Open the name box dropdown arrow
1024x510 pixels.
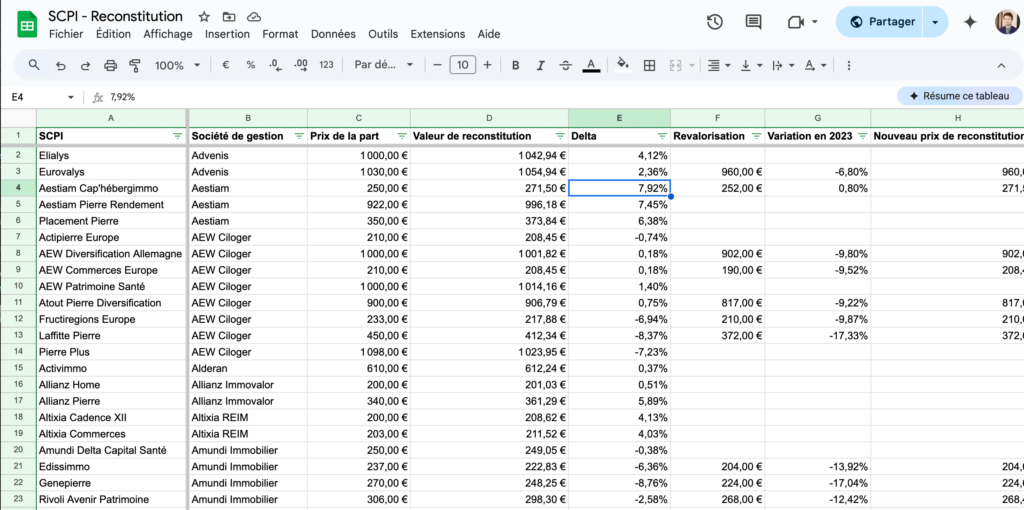[71, 98]
